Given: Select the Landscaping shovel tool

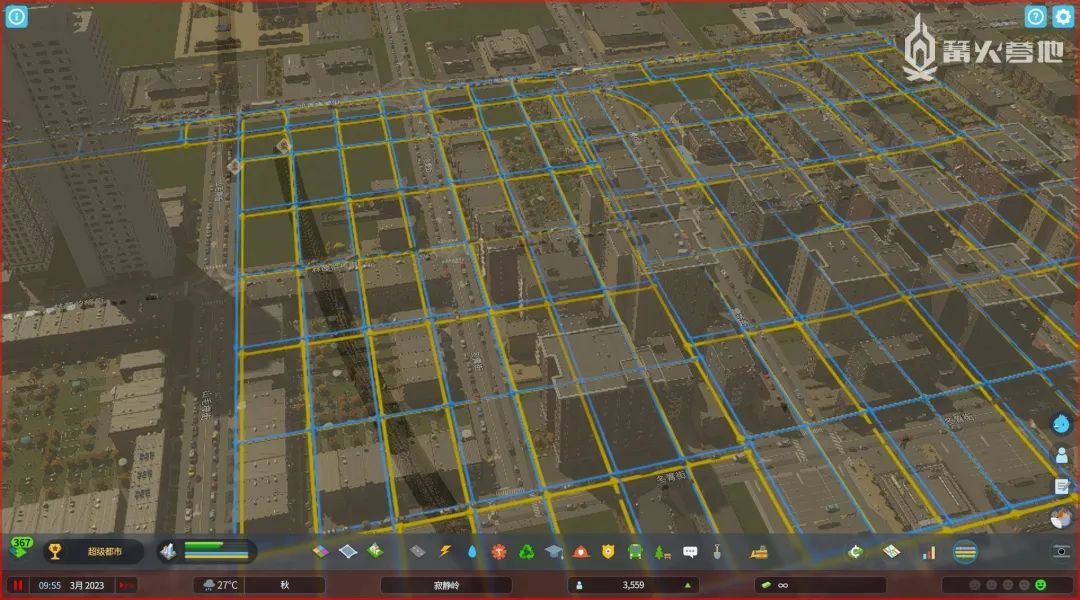Looking at the screenshot, I should point(717,552).
